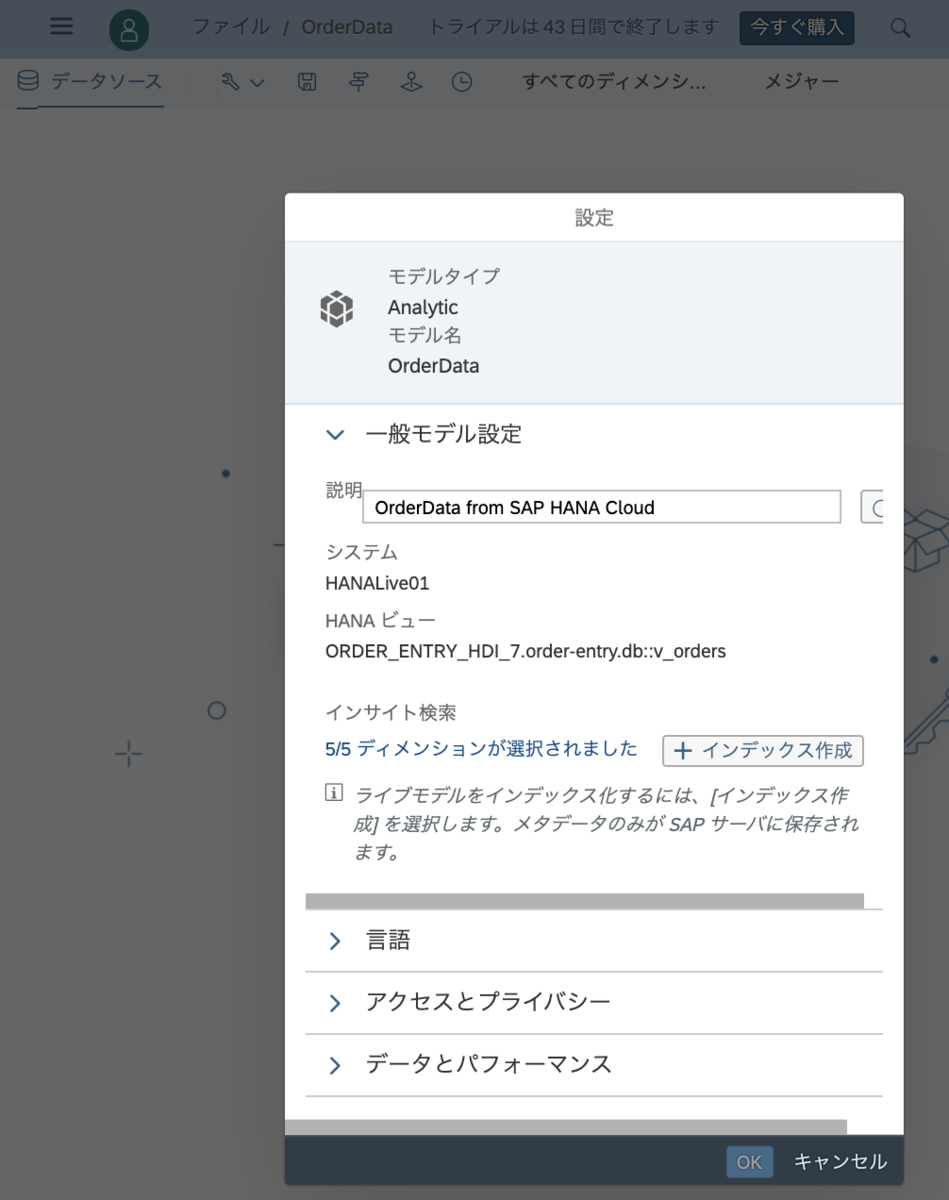Click the search magnifier icon
Viewport: 949px width, 1200px height.
[x=900, y=28]
